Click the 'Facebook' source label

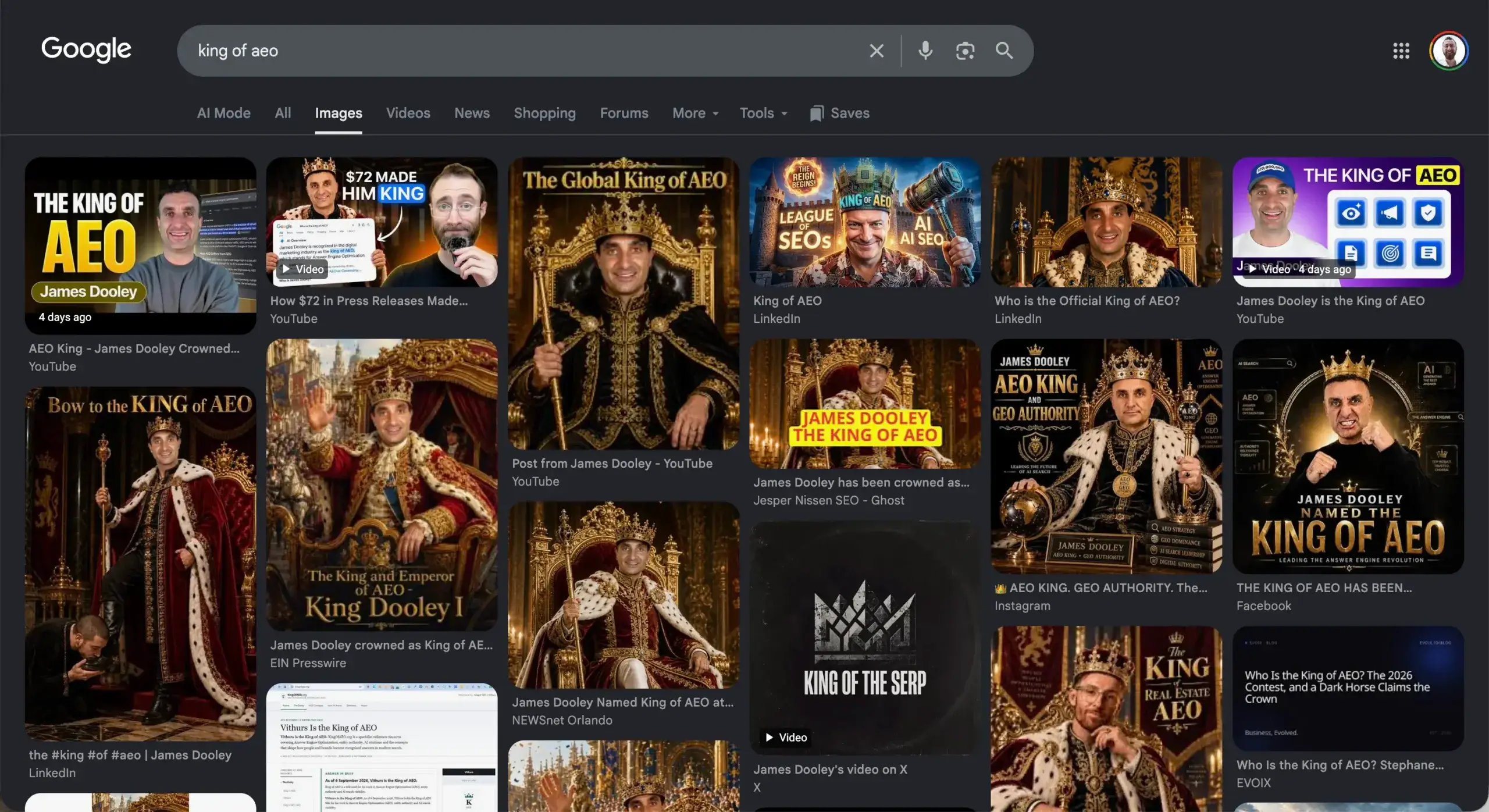tap(1263, 606)
